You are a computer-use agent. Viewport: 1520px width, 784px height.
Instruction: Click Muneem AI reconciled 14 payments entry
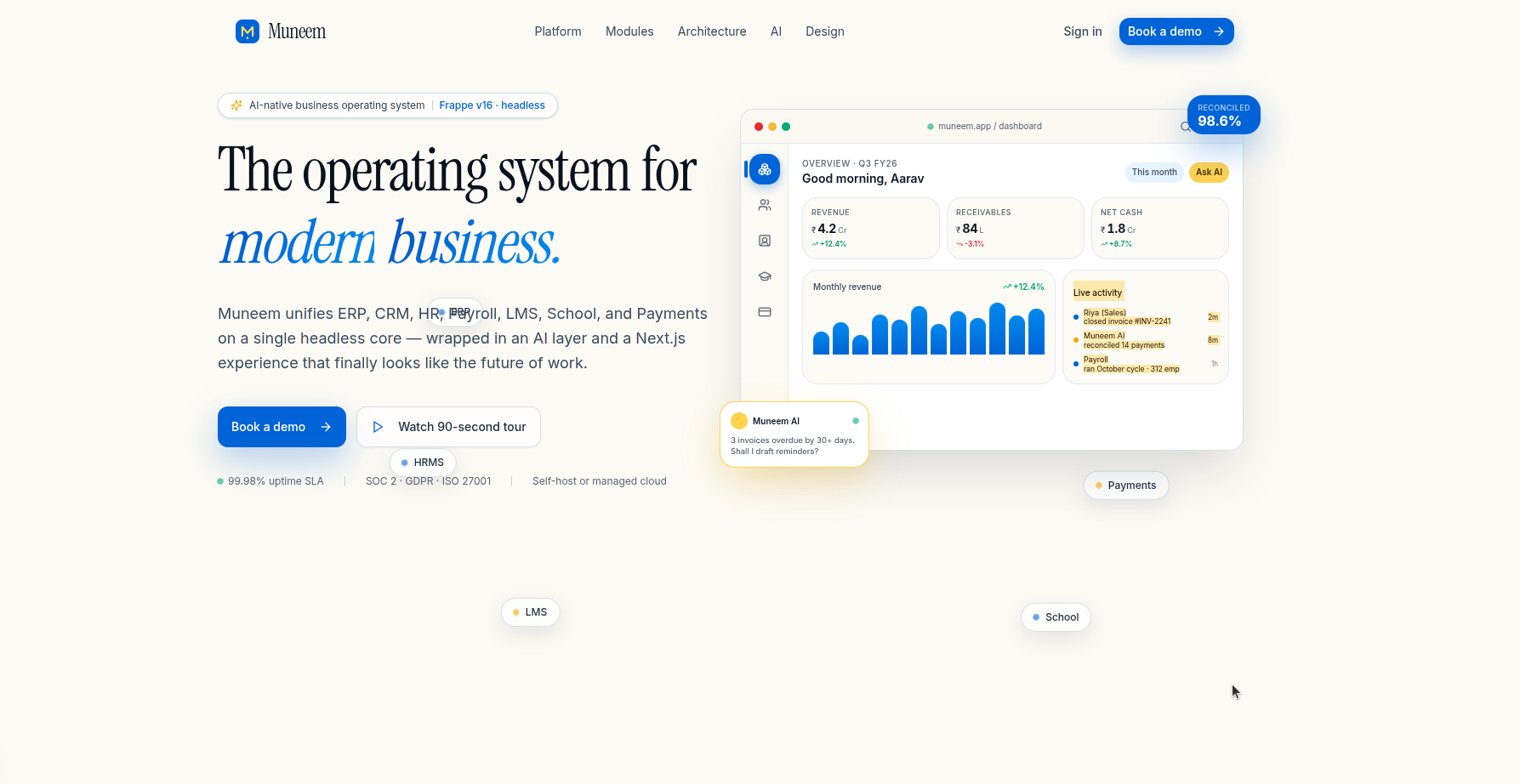click(1146, 340)
